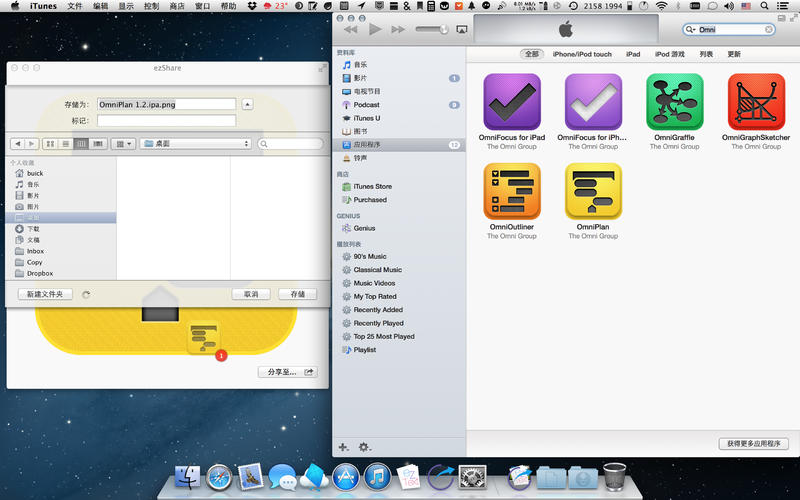This screenshot has width=800, height=500.
Task: Click the 标记 tags field
Action: pos(166,120)
